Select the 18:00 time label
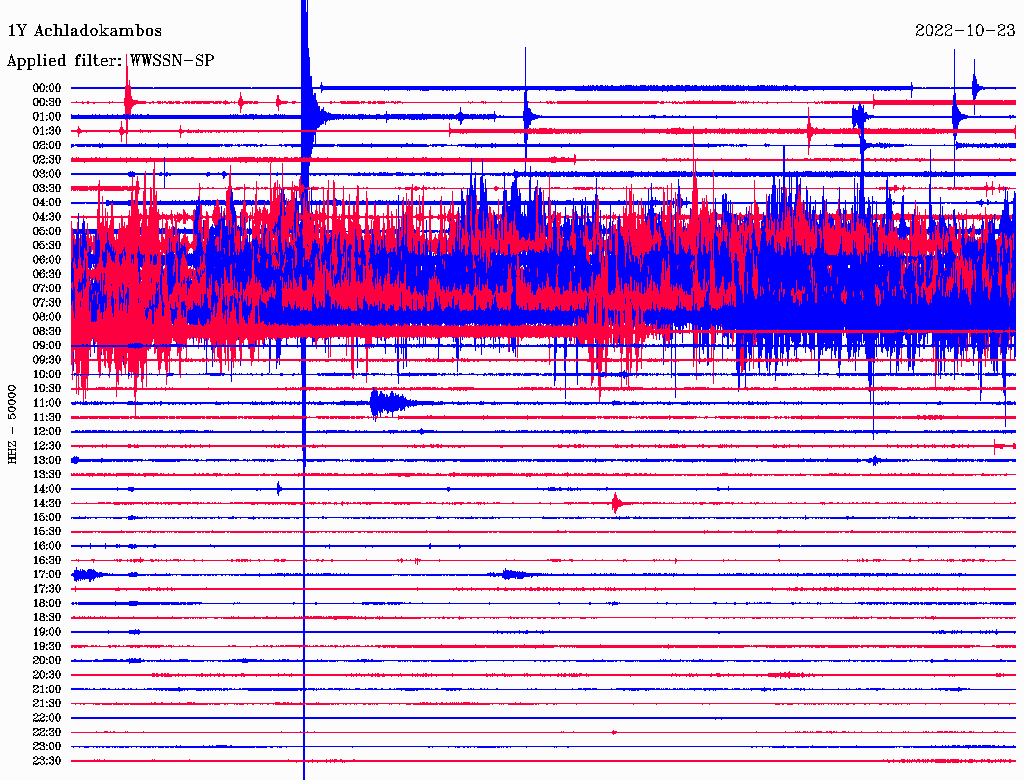 click(47, 604)
